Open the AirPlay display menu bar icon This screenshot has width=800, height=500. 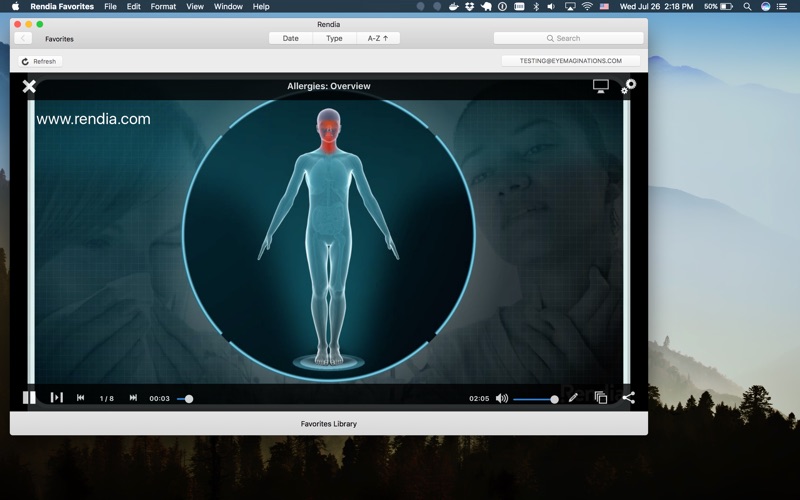tap(570, 7)
